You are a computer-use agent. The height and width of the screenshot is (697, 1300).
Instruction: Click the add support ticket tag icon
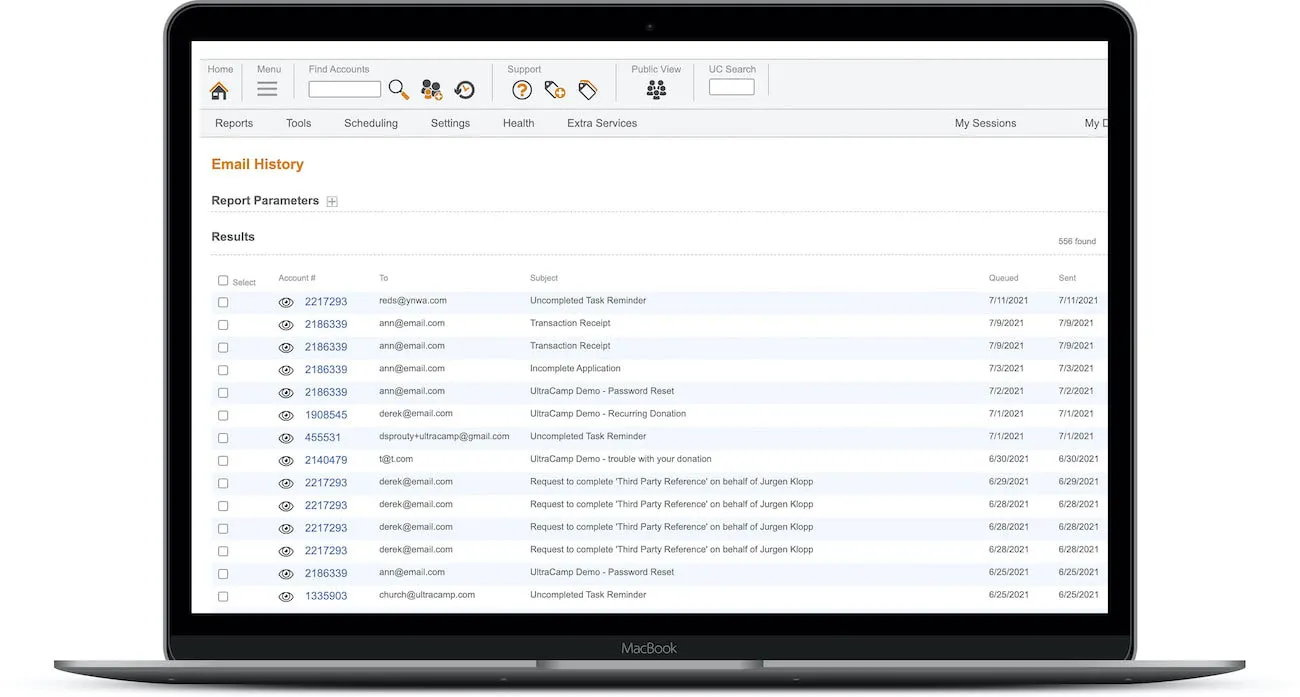555,90
